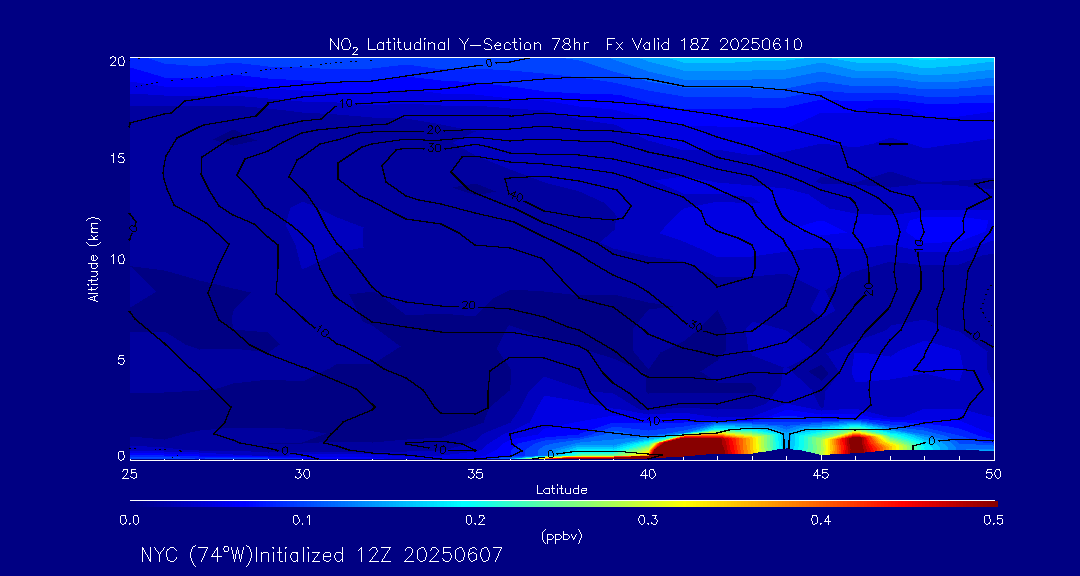The width and height of the screenshot is (1080, 576).
Task: Click altitude axis tick label "5"
Action: [121, 359]
